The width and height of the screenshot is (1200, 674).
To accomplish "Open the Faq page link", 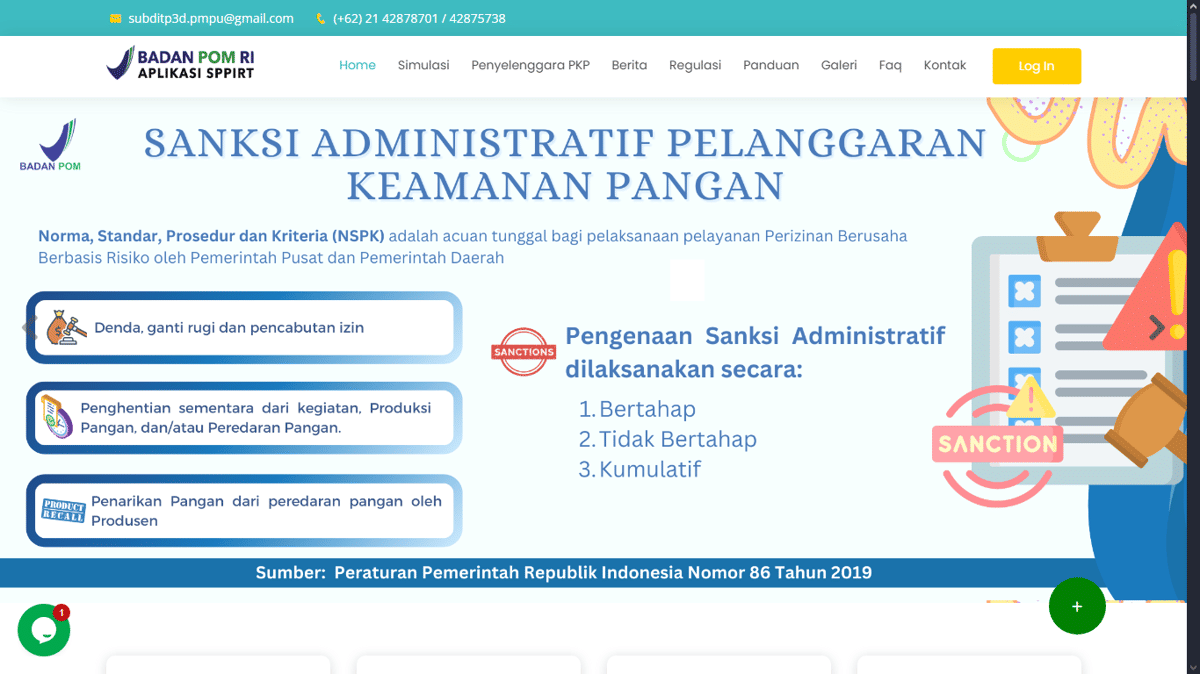I will click(x=890, y=66).
